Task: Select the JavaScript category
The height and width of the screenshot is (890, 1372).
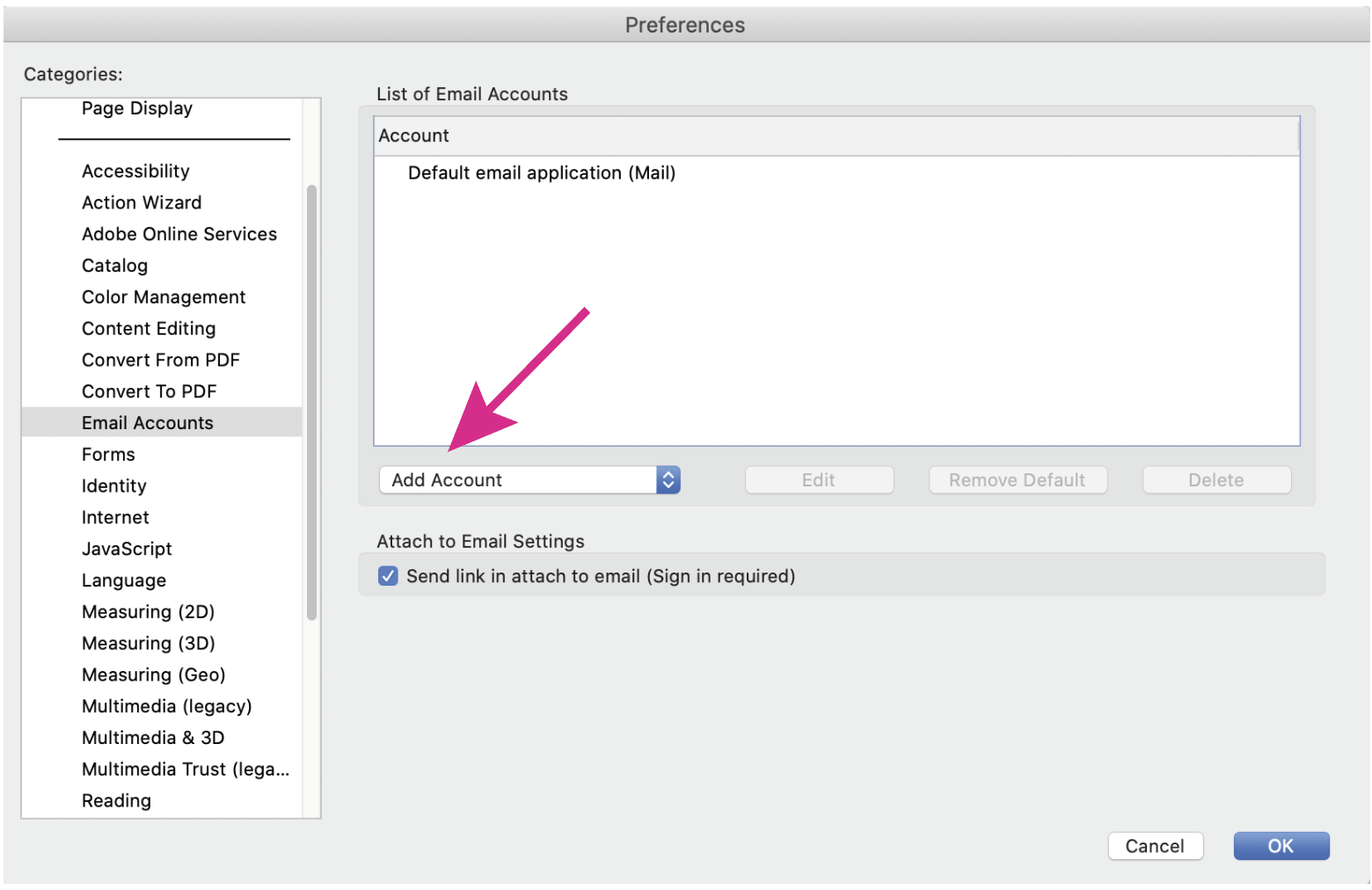Action: 127,548
